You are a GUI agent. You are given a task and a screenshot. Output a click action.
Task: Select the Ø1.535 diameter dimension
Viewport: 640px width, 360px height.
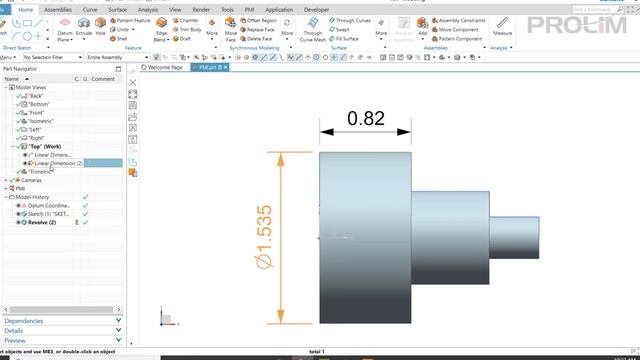tap(264, 237)
